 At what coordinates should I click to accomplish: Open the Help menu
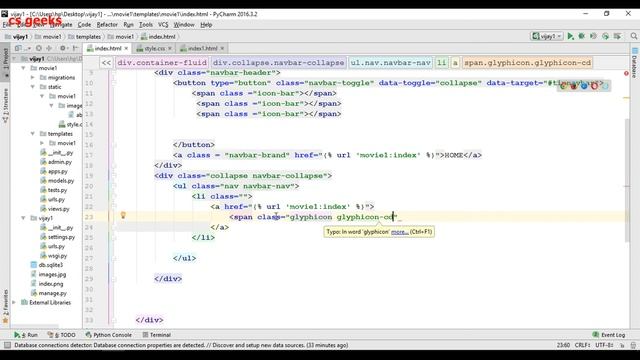[x=206, y=24]
